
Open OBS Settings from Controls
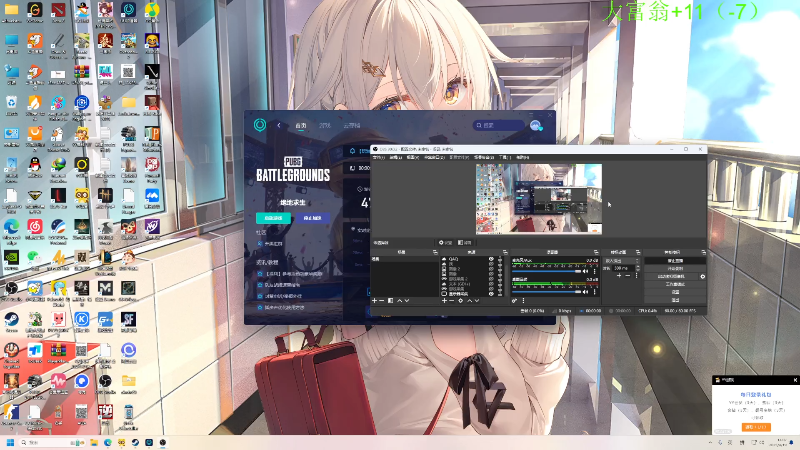tap(676, 292)
